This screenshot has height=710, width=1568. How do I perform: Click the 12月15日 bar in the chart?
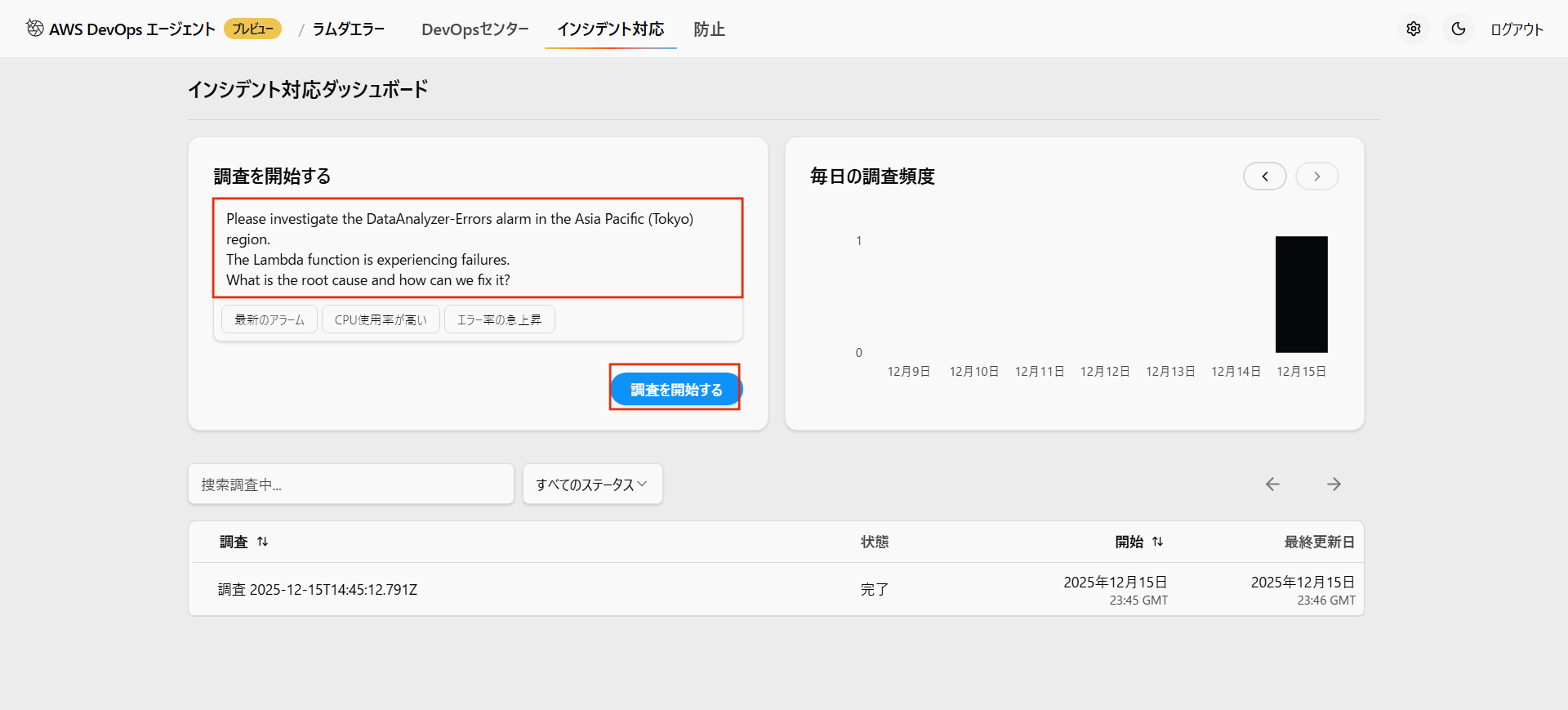1302,294
